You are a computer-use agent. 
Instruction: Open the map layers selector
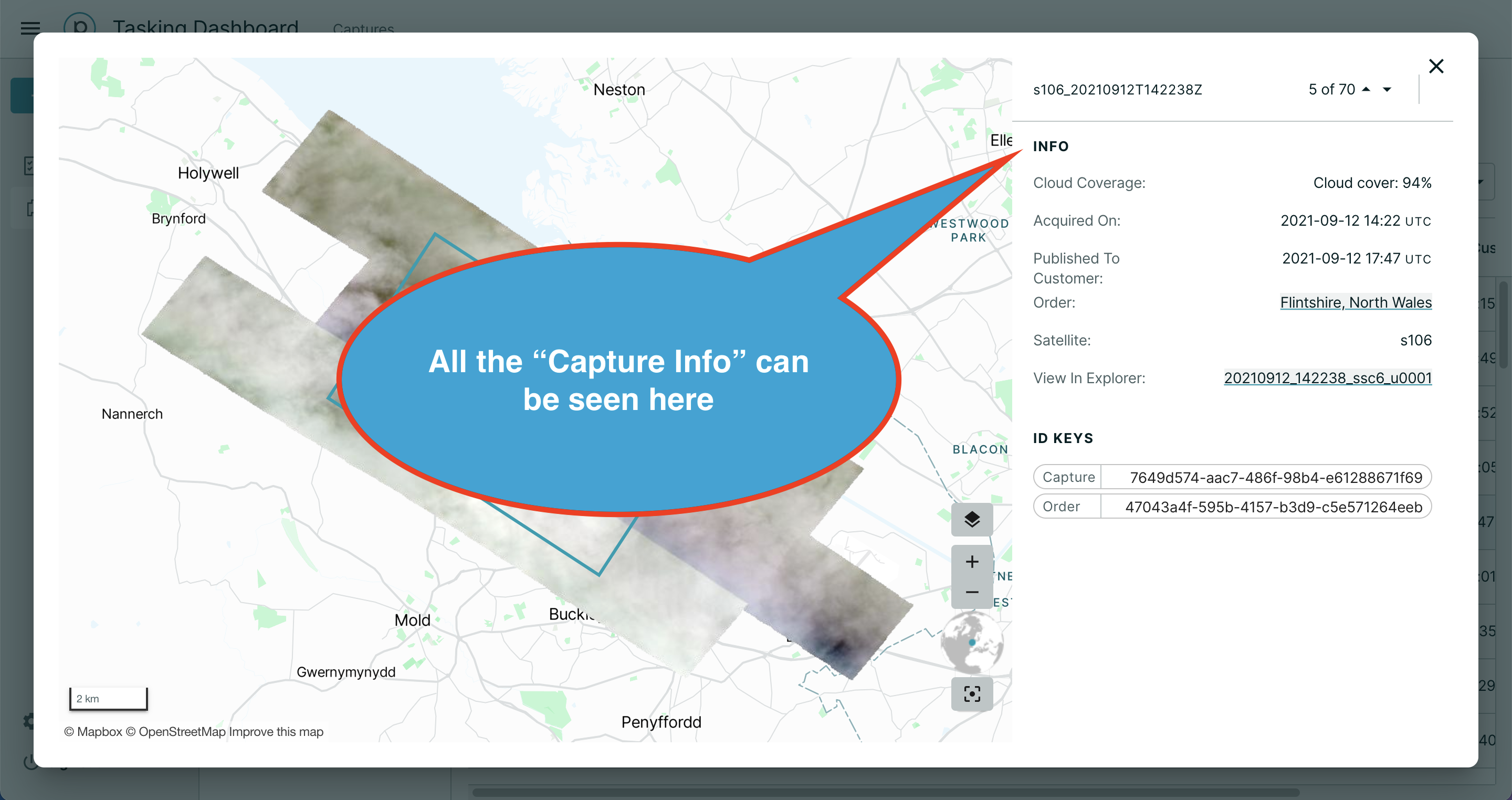tap(972, 520)
